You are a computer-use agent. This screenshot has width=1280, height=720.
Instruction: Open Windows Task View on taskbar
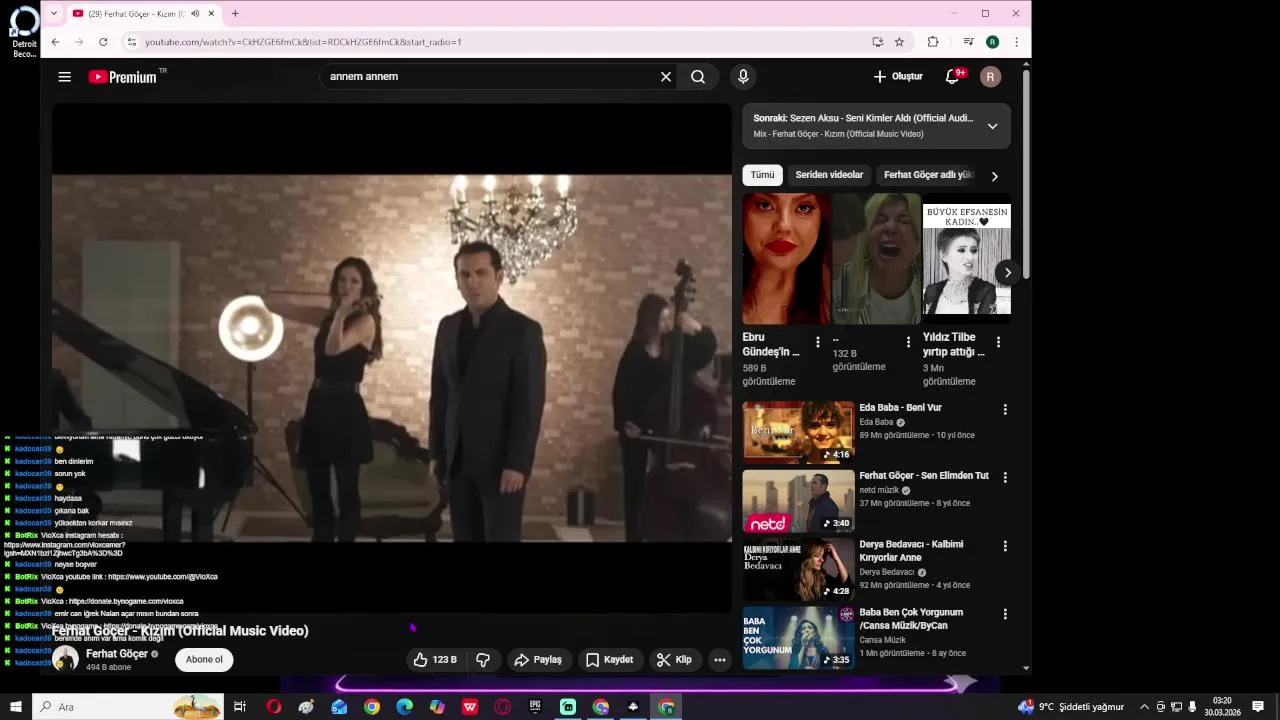coord(240,707)
